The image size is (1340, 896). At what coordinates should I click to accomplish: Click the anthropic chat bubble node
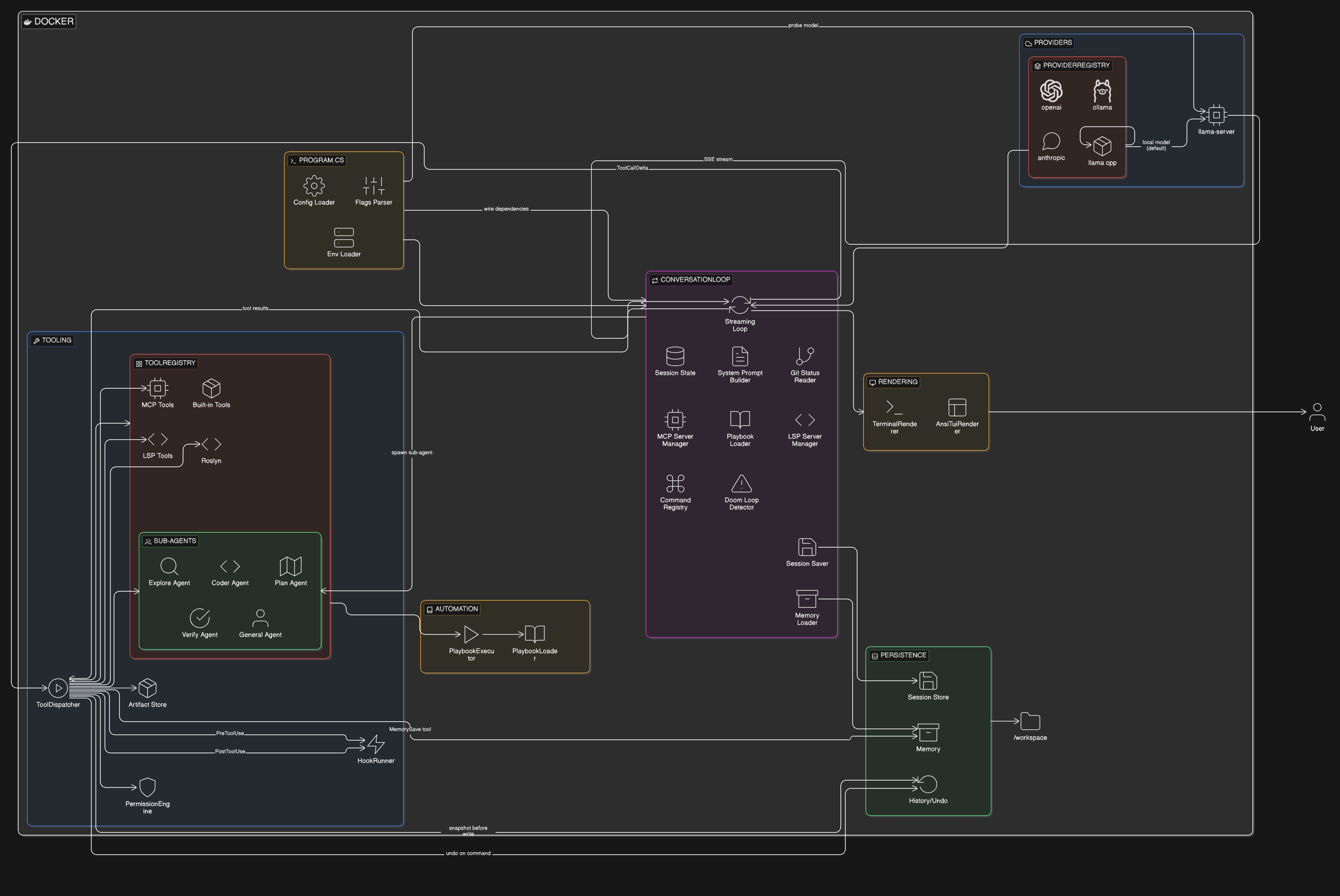coord(1051,141)
